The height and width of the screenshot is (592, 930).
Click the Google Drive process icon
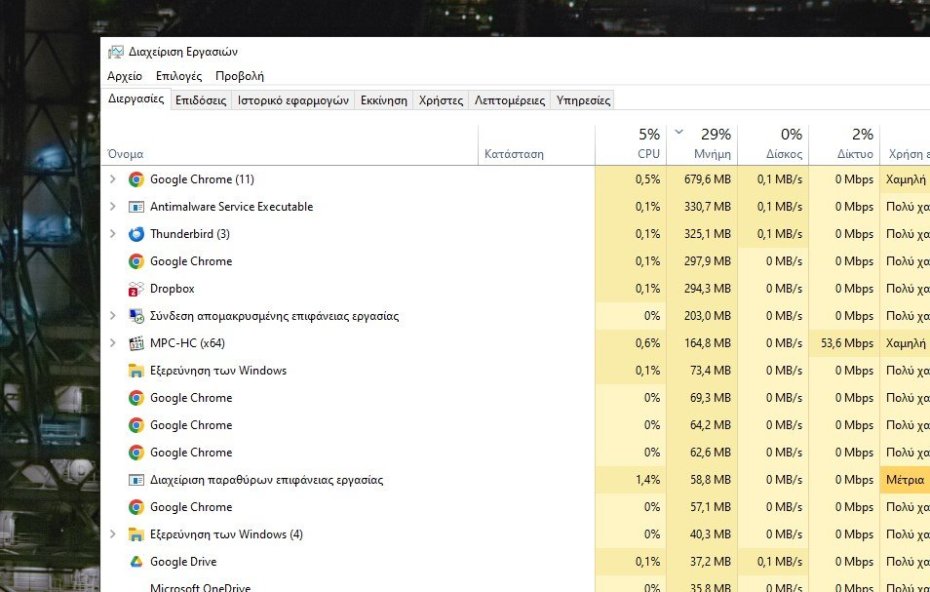point(136,562)
